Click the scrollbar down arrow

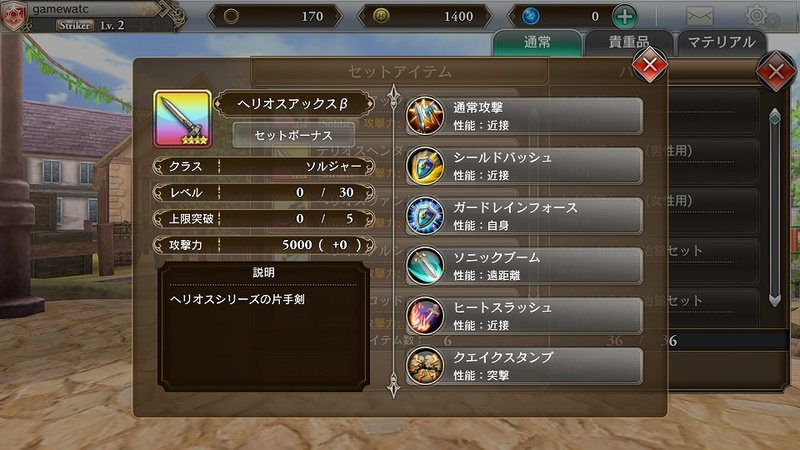(x=774, y=299)
